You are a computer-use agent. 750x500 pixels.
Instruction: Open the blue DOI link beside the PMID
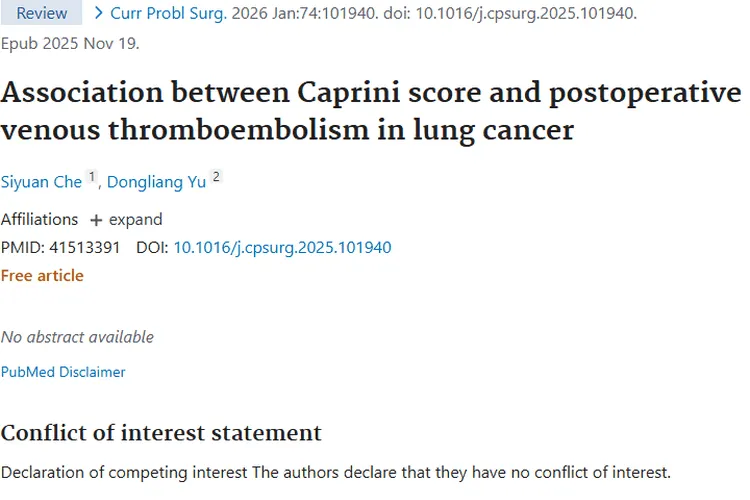coord(282,247)
